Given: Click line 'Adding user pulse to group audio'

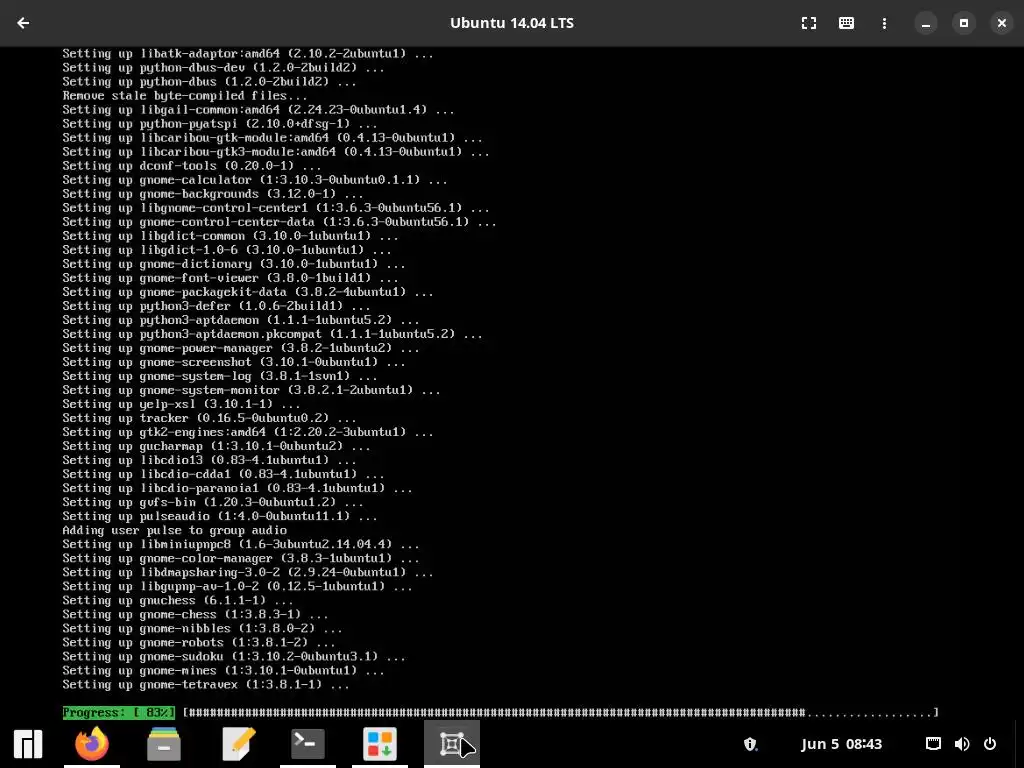Looking at the screenshot, I should (x=174, y=530).
